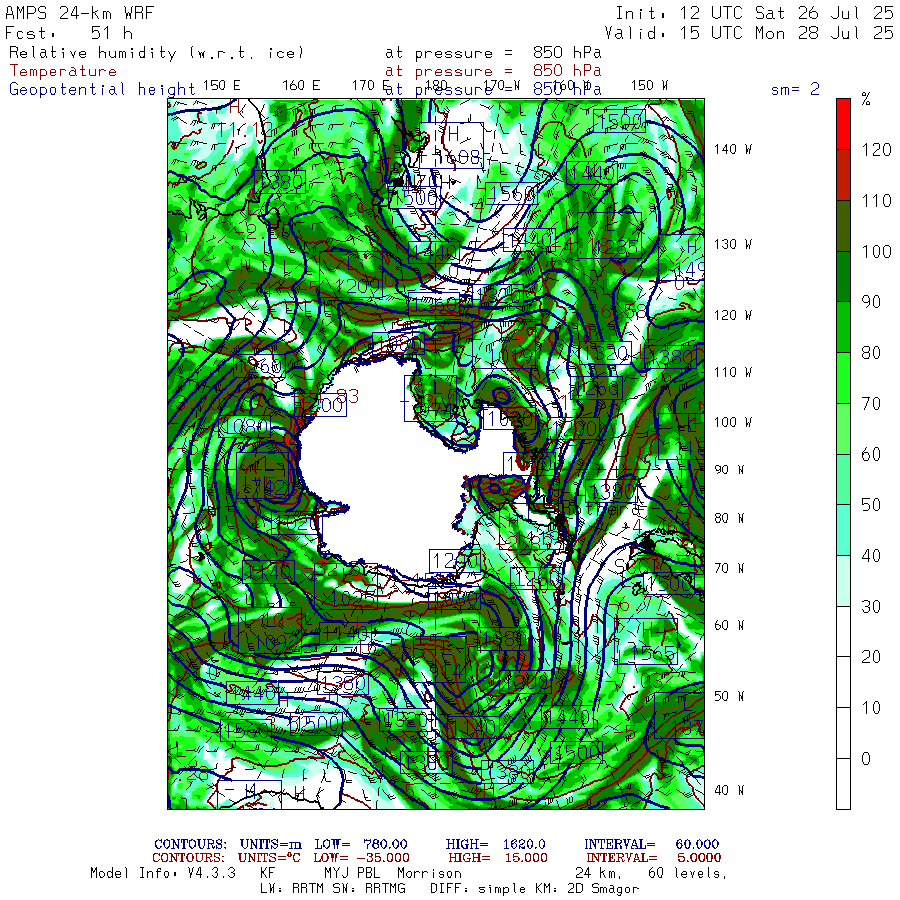This screenshot has width=900, height=900.
Task: Click the 'HIGH= 15.000' red contour info
Action: click(x=498, y=858)
